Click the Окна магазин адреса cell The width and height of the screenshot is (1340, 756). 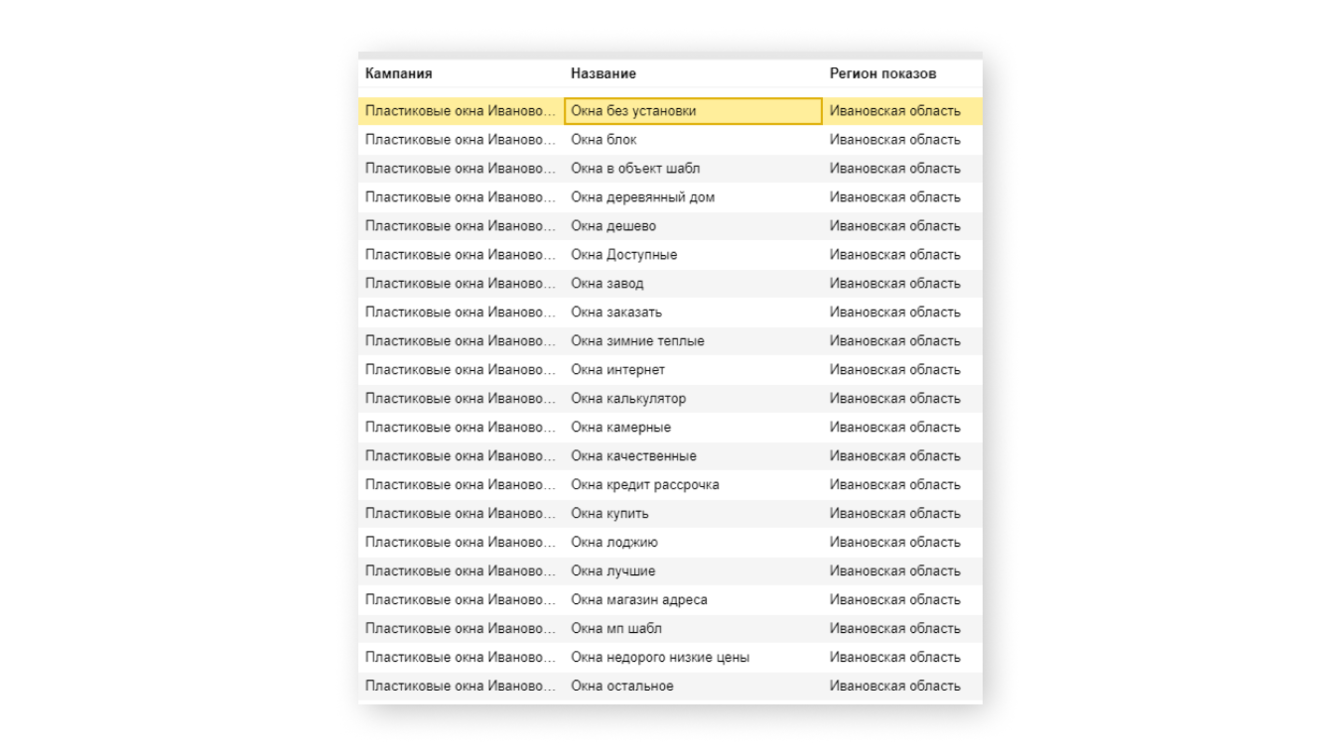tap(639, 600)
